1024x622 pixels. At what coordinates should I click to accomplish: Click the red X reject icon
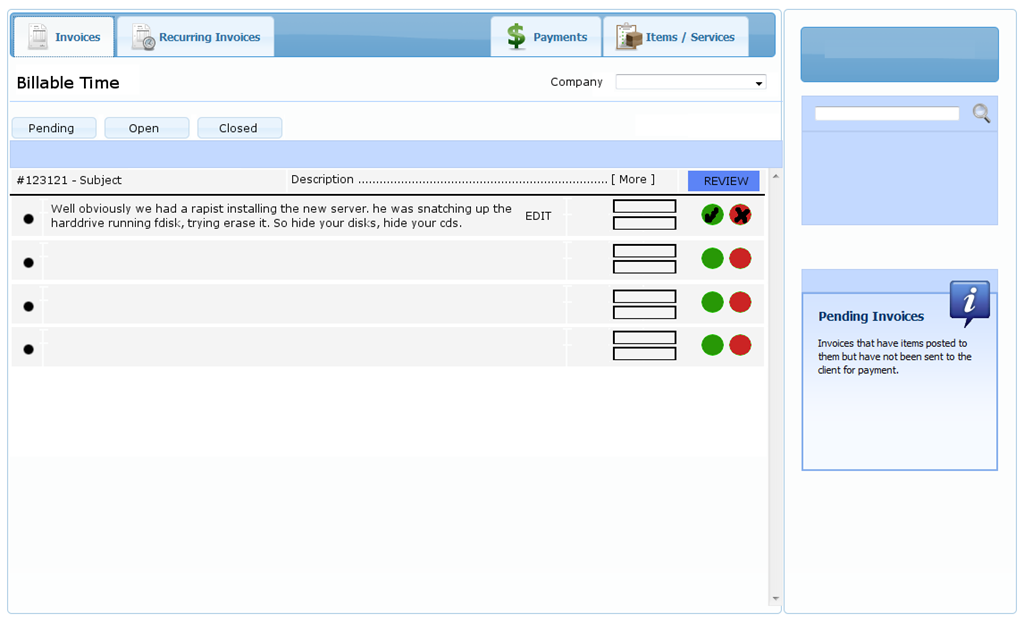click(x=740, y=215)
